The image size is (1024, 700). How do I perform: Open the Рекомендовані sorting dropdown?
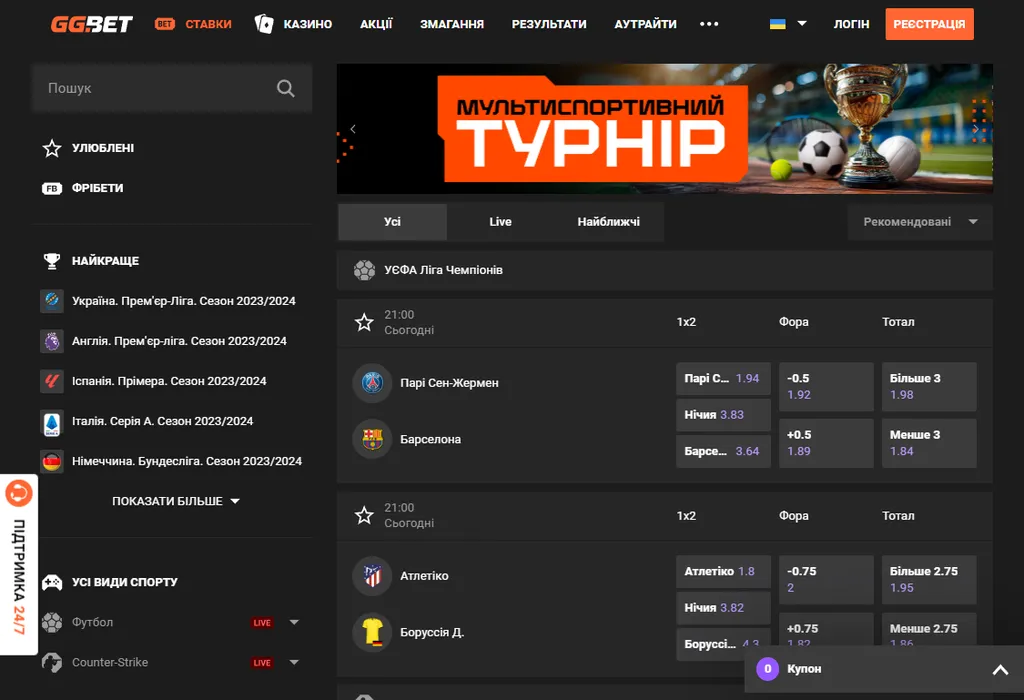919,222
